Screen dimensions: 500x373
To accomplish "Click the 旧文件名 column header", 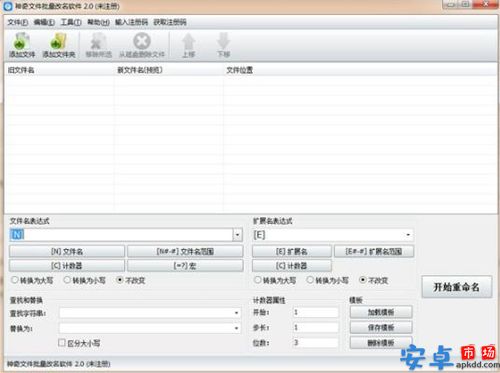I will 21,70.
